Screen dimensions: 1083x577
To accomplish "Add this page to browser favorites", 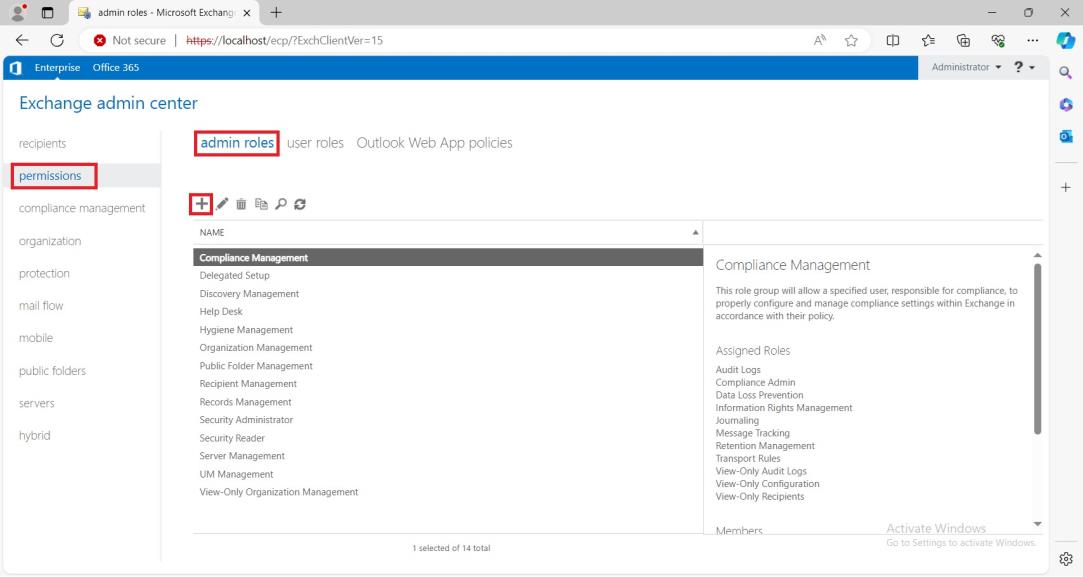I will pos(853,41).
